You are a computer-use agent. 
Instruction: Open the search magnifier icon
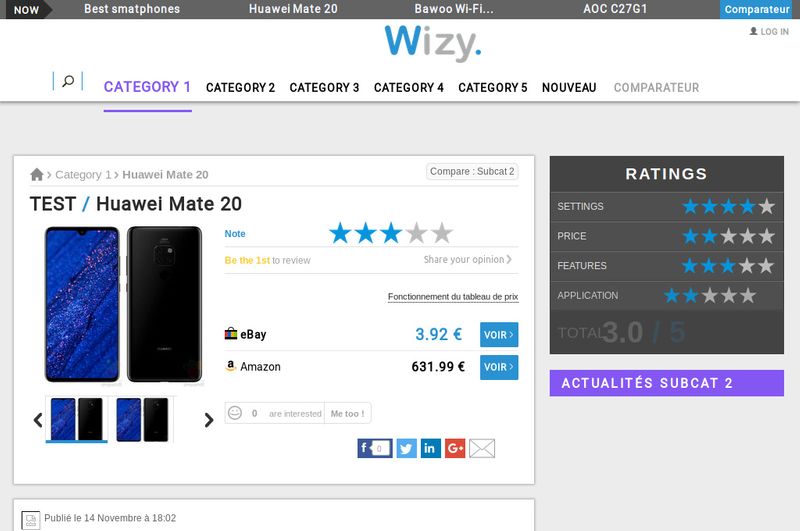(x=68, y=81)
